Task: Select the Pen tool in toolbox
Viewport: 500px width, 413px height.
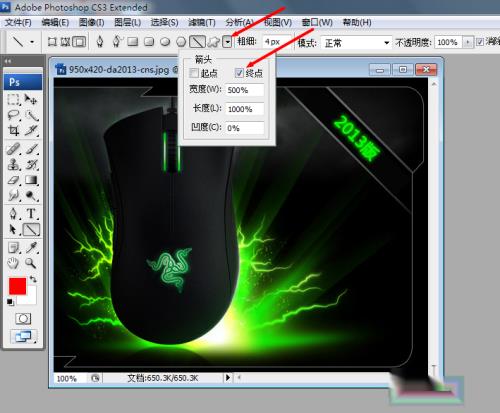Action: [x=14, y=213]
